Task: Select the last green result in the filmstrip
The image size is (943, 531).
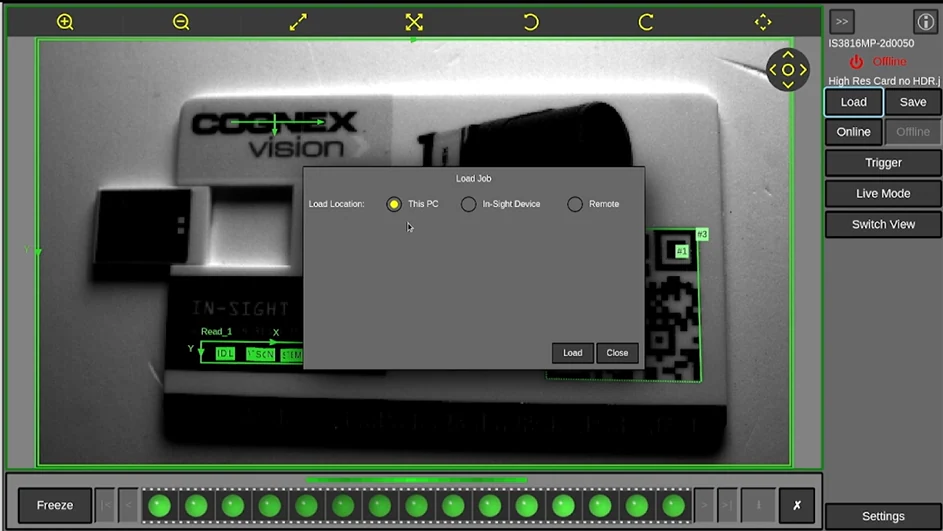Action: pyautogui.click(x=673, y=506)
